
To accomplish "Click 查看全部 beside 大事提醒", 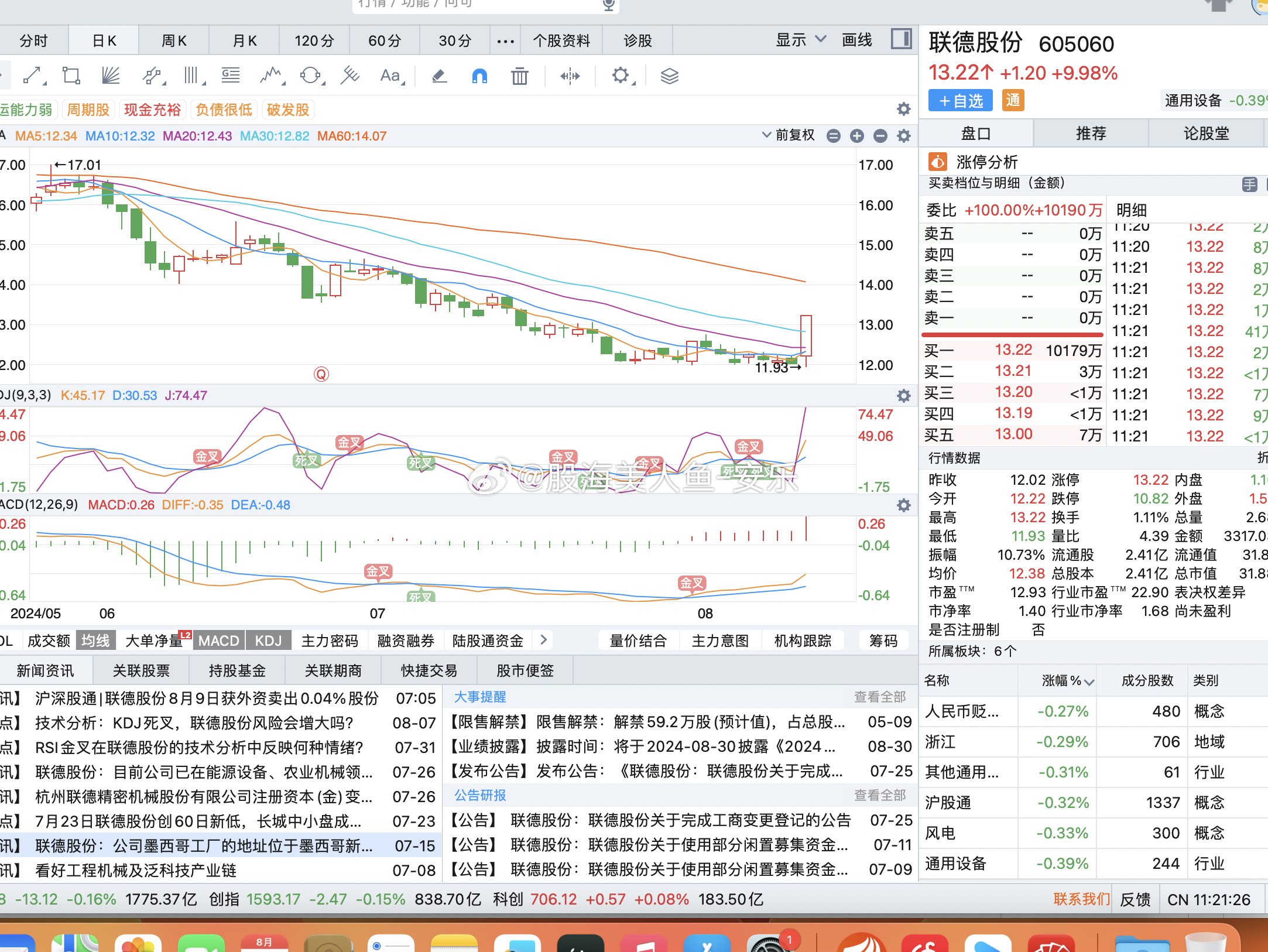I will 880,697.
